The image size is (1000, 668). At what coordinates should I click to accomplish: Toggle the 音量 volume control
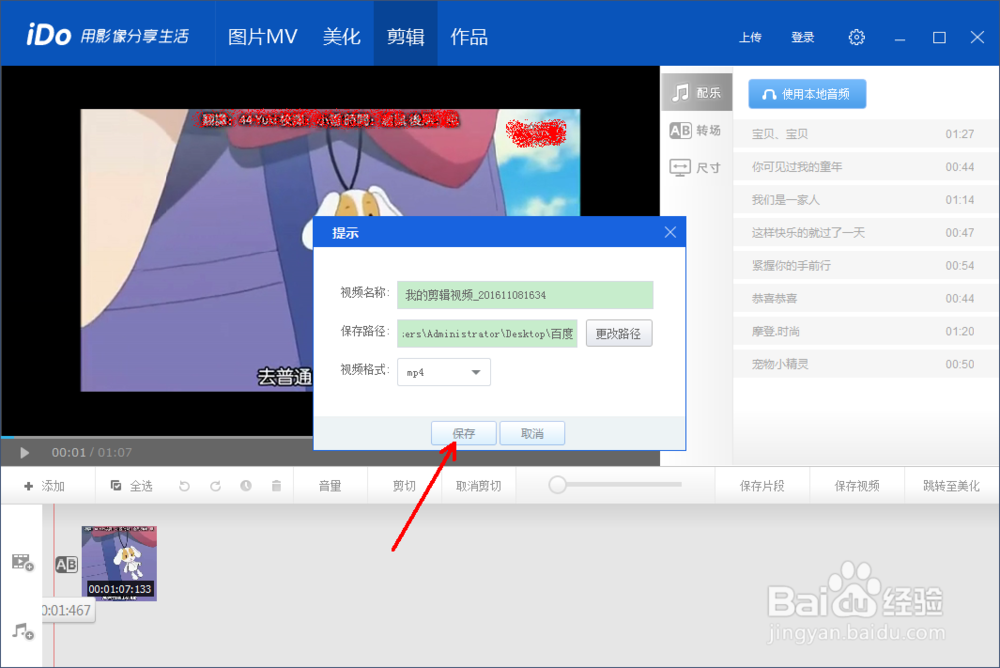pos(330,485)
